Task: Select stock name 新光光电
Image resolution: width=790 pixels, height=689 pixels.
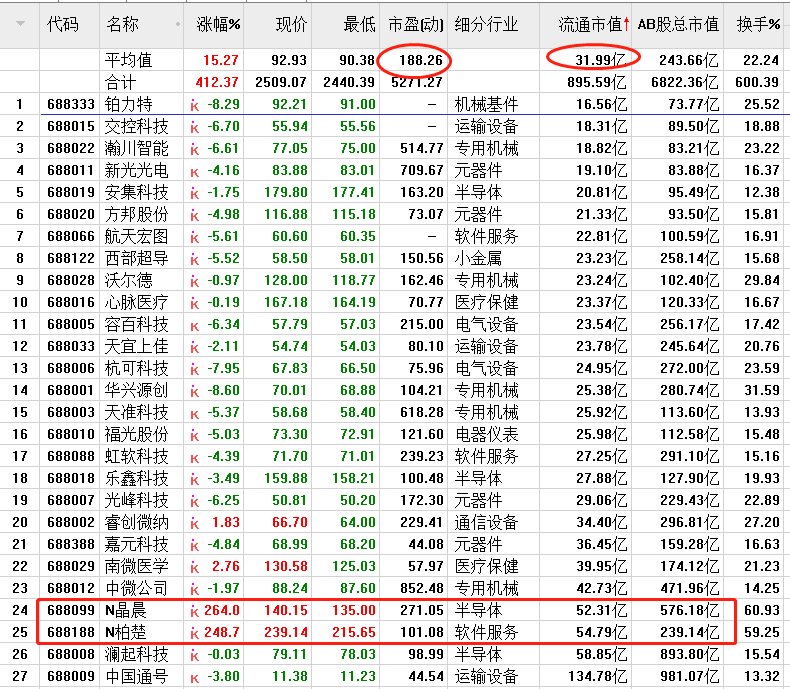Action: [137, 170]
